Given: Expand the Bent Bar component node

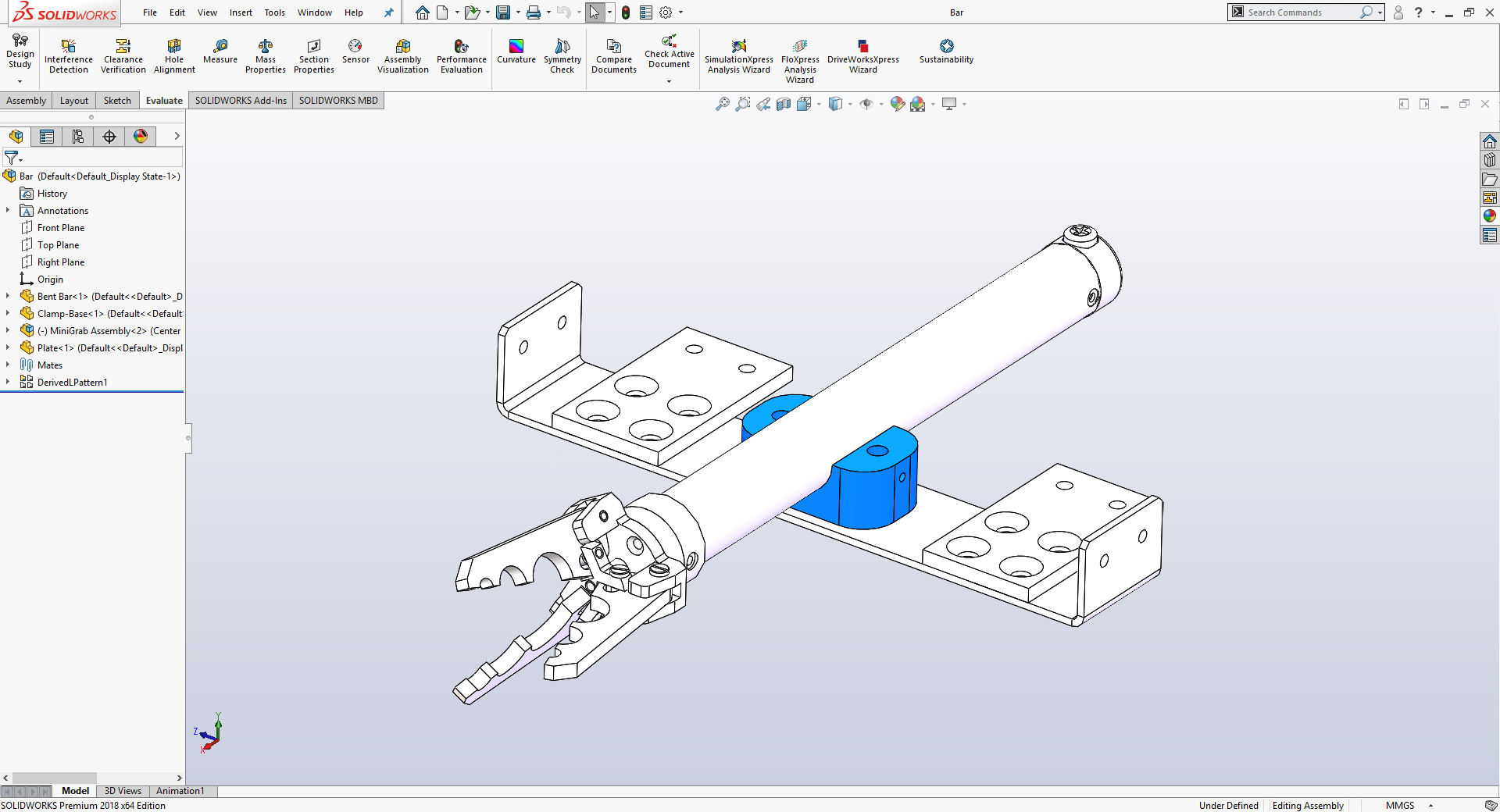Looking at the screenshot, I should [x=8, y=296].
